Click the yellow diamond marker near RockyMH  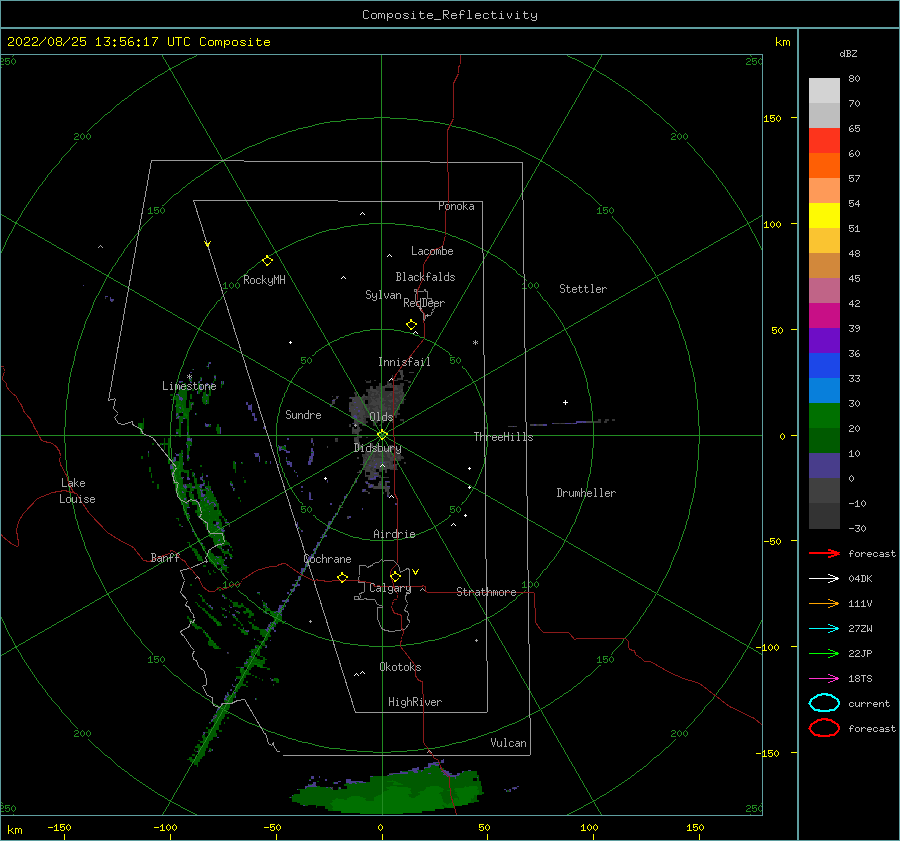pyautogui.click(x=267, y=261)
